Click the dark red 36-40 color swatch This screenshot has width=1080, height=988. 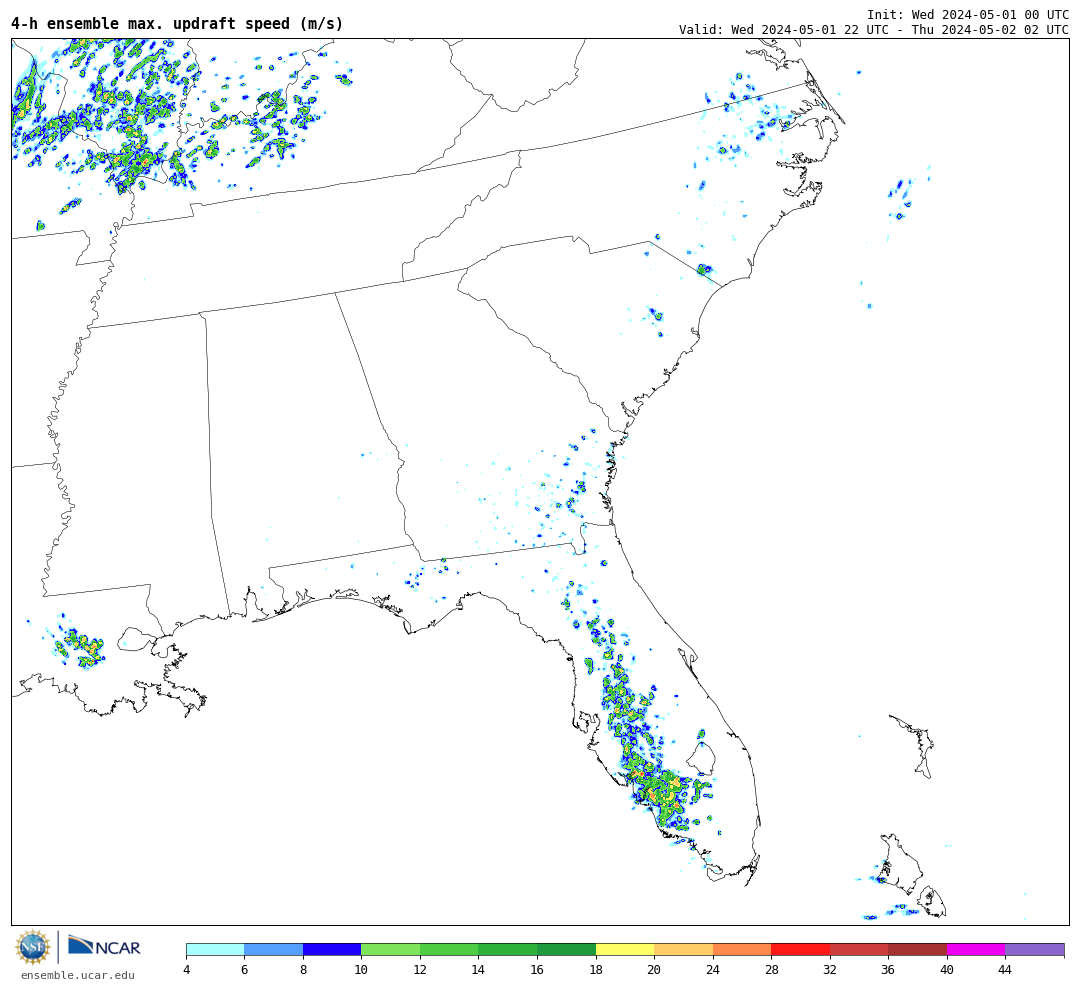coord(917,949)
